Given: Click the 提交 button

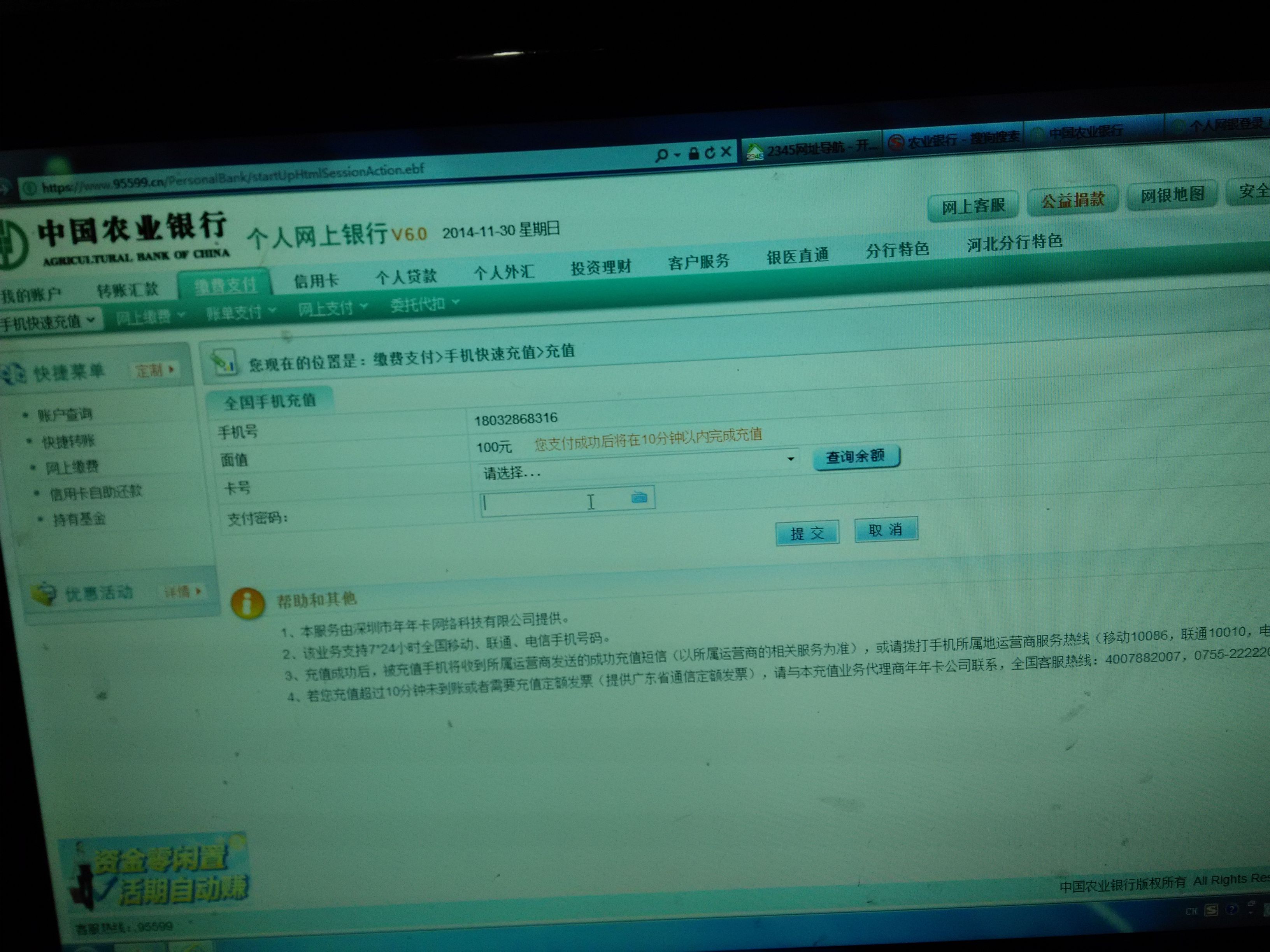Looking at the screenshot, I should [x=807, y=533].
